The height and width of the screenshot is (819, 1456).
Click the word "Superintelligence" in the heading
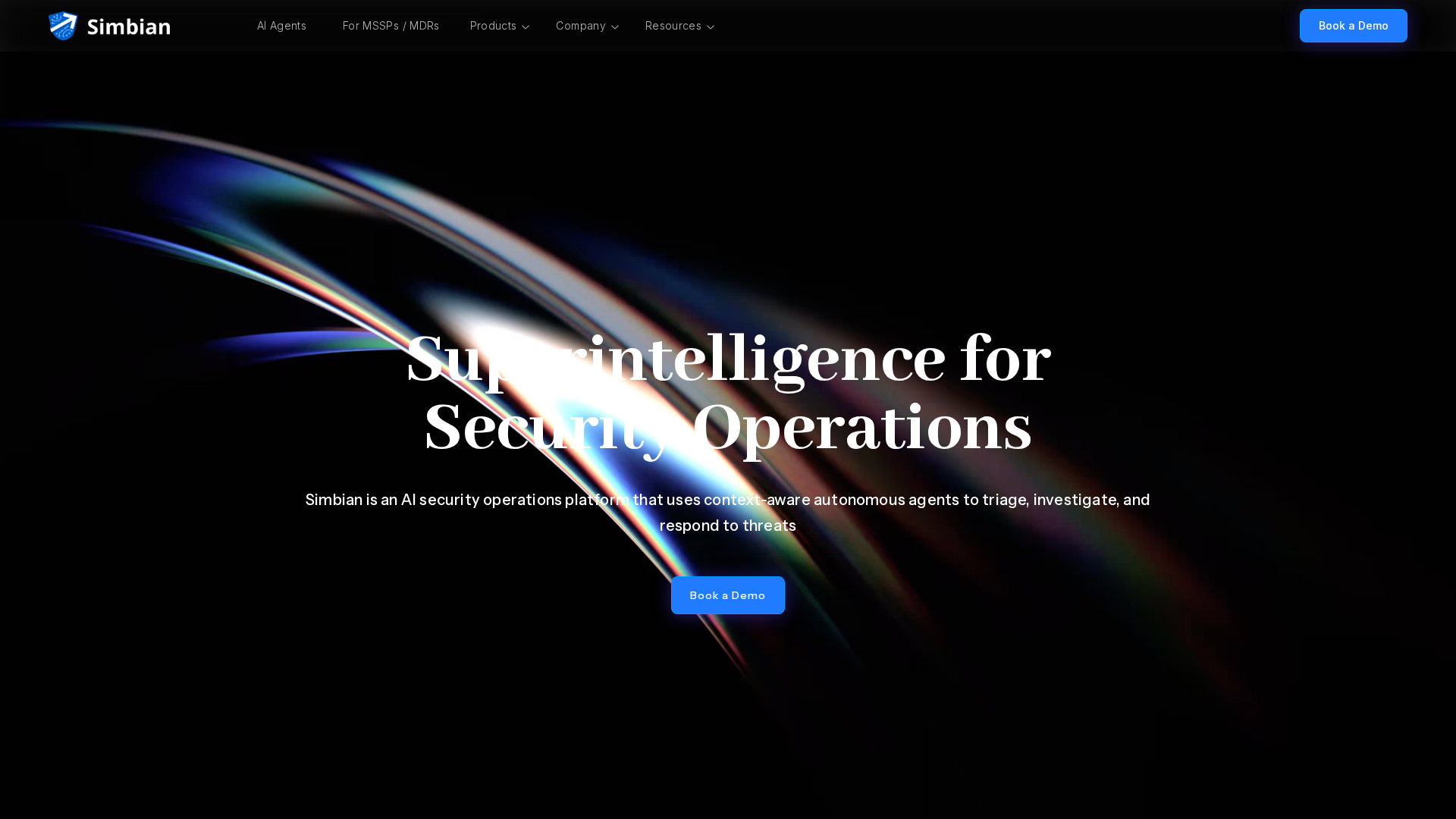(x=676, y=360)
